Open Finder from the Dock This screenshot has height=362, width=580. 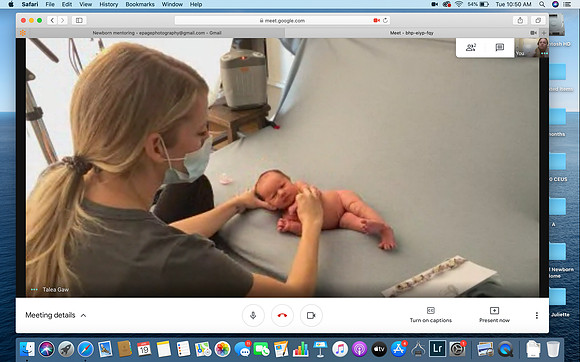27,349
